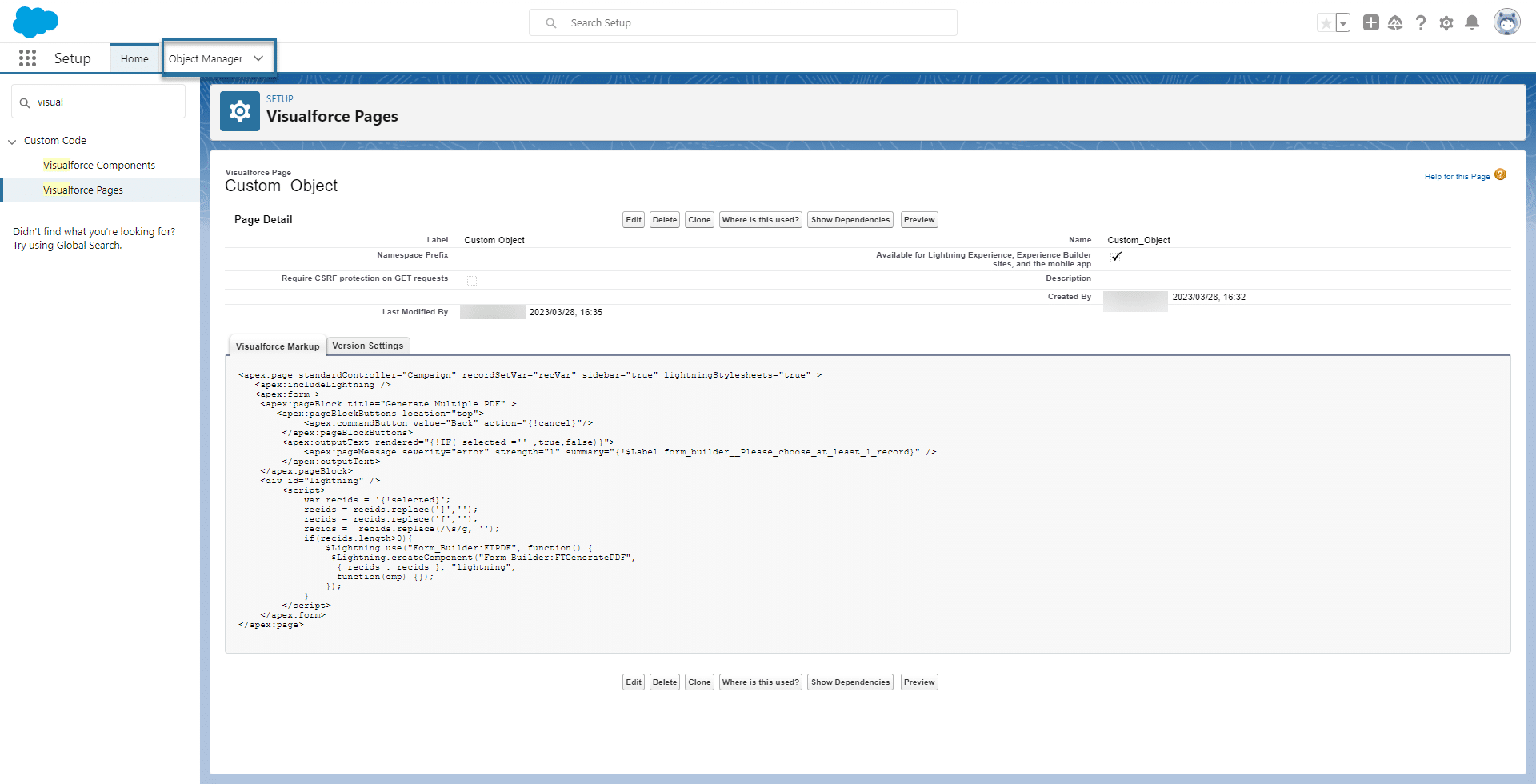Image resolution: width=1536 pixels, height=784 pixels.
Task: Click inside the Search Setup field
Action: tap(742, 22)
